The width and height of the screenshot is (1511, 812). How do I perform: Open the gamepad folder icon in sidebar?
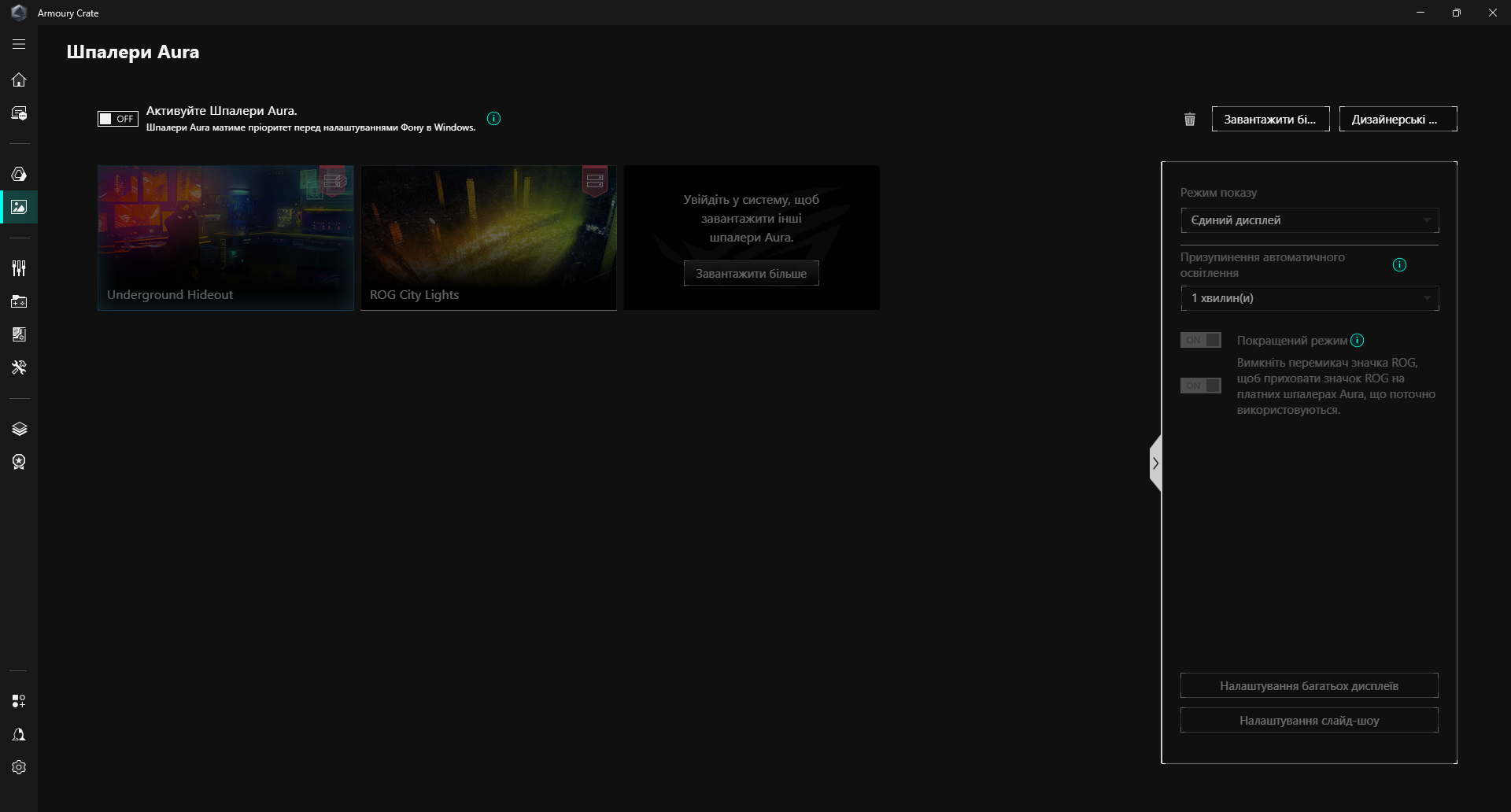(x=19, y=301)
